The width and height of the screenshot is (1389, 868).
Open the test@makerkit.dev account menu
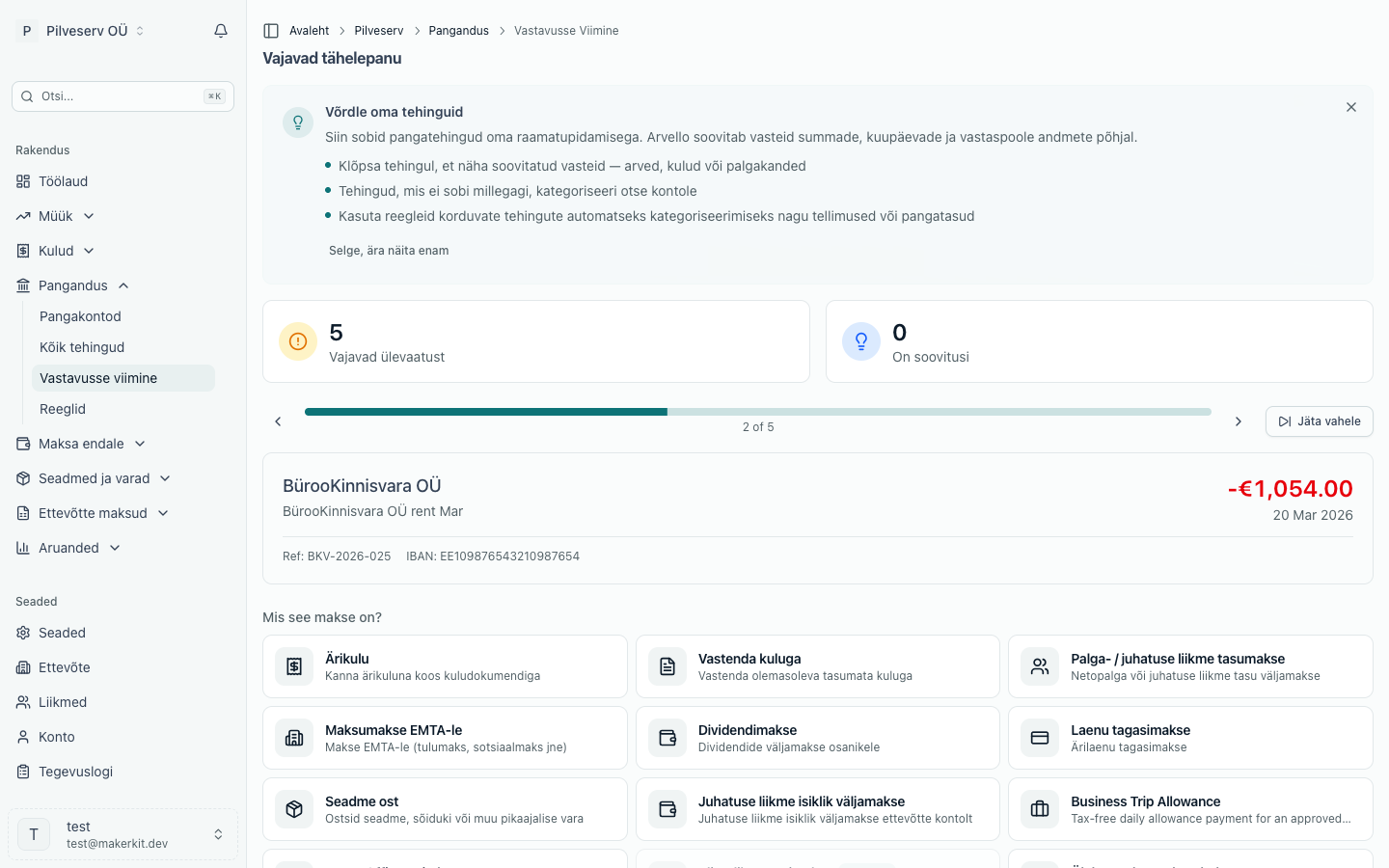pos(123,834)
